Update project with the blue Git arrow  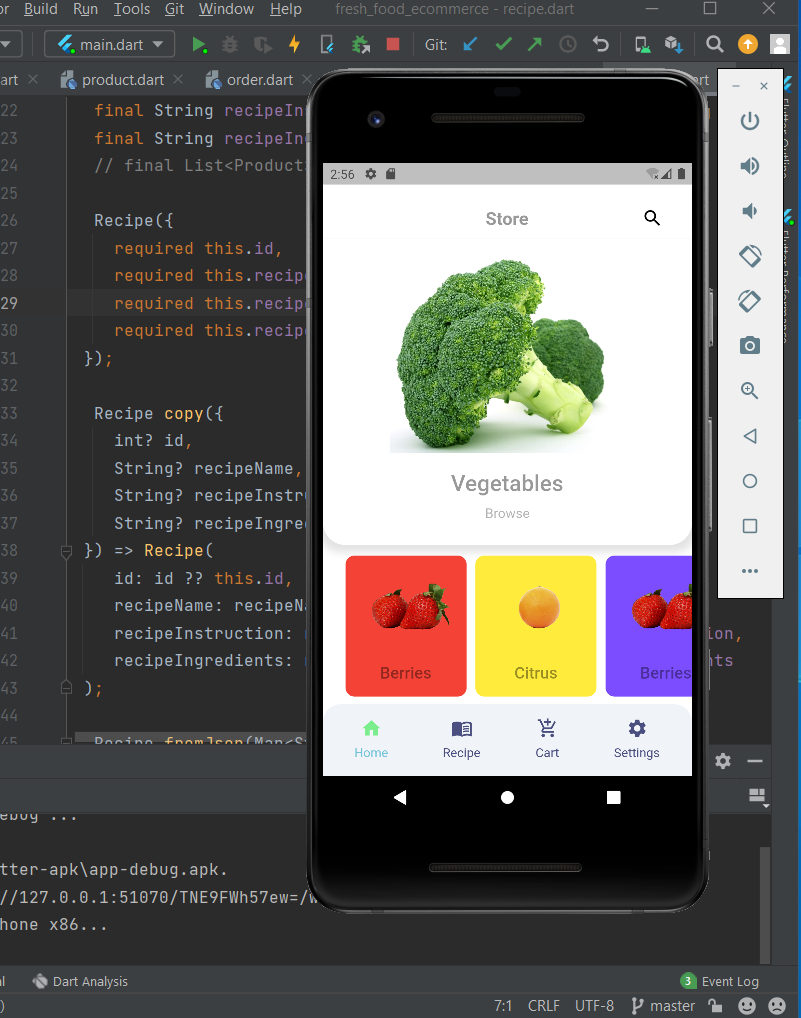(x=470, y=44)
